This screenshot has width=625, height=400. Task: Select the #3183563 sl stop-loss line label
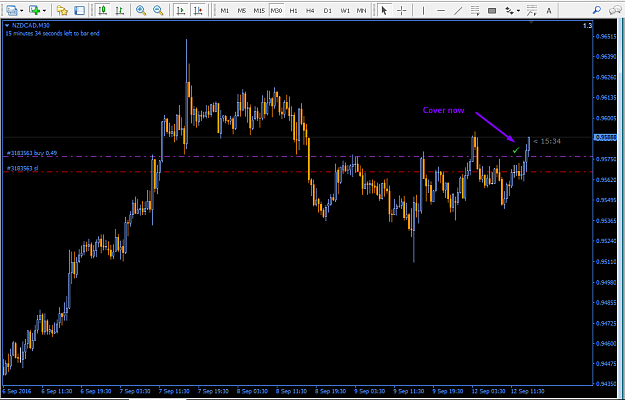click(x=22, y=168)
